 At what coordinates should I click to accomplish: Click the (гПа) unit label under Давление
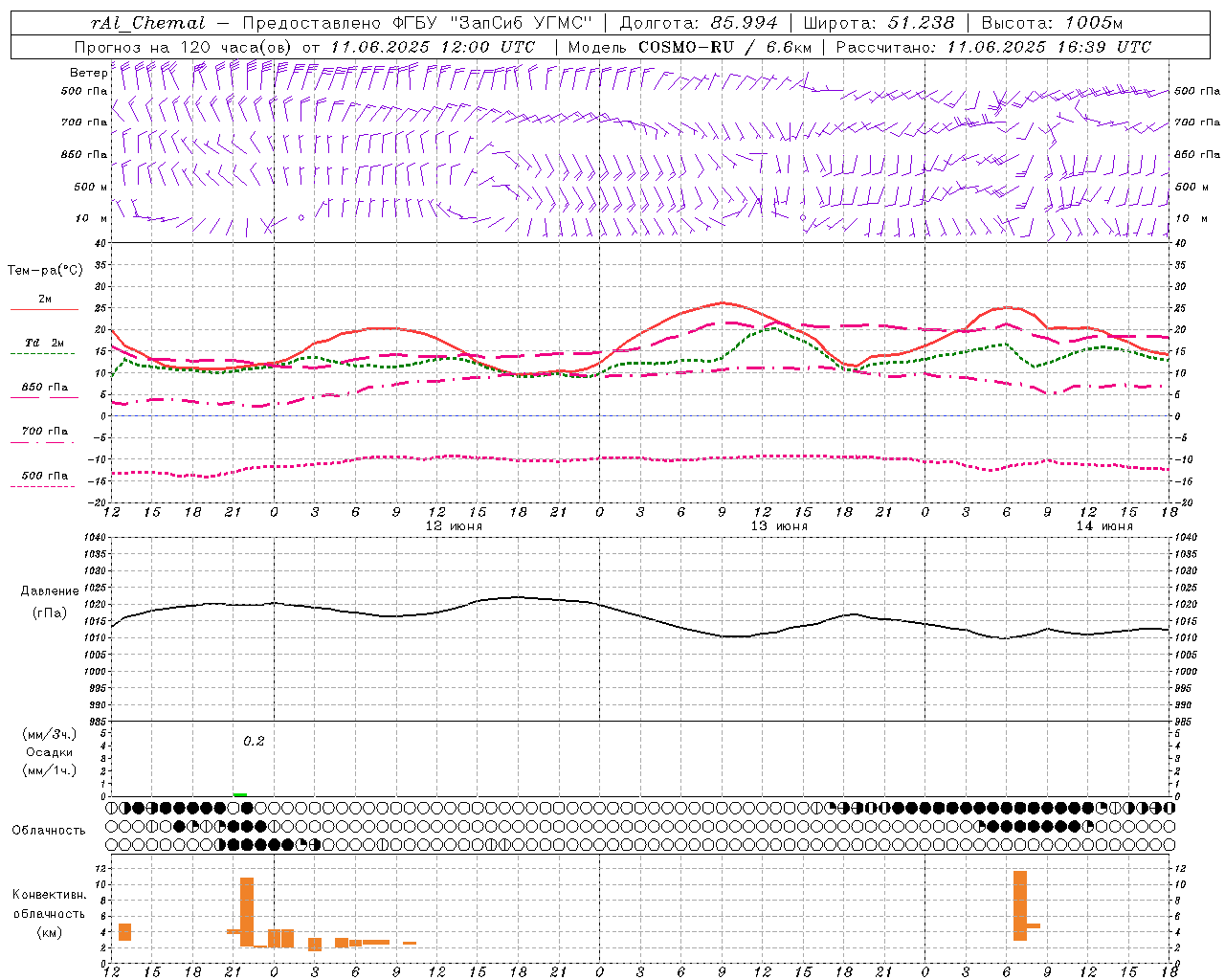[x=50, y=613]
